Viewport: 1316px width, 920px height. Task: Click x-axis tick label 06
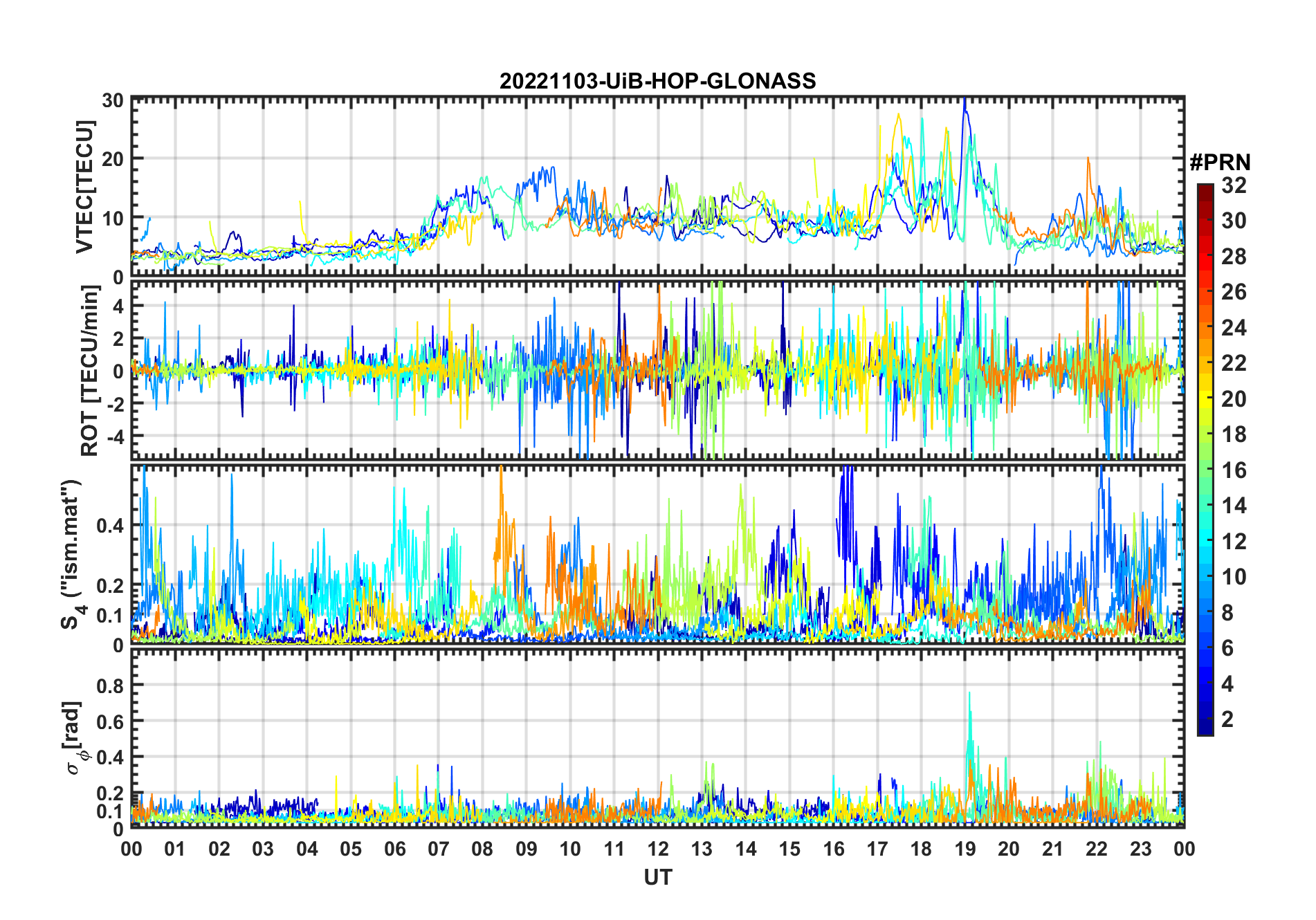click(395, 849)
